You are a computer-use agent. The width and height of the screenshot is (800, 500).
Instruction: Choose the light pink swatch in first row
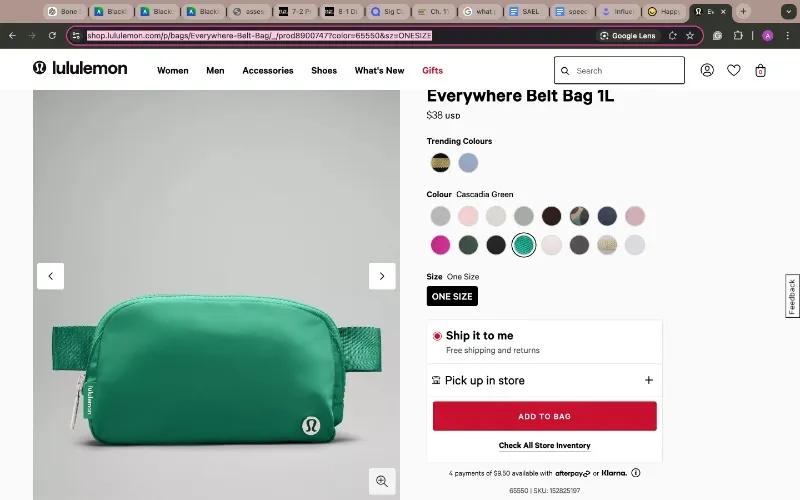468,216
